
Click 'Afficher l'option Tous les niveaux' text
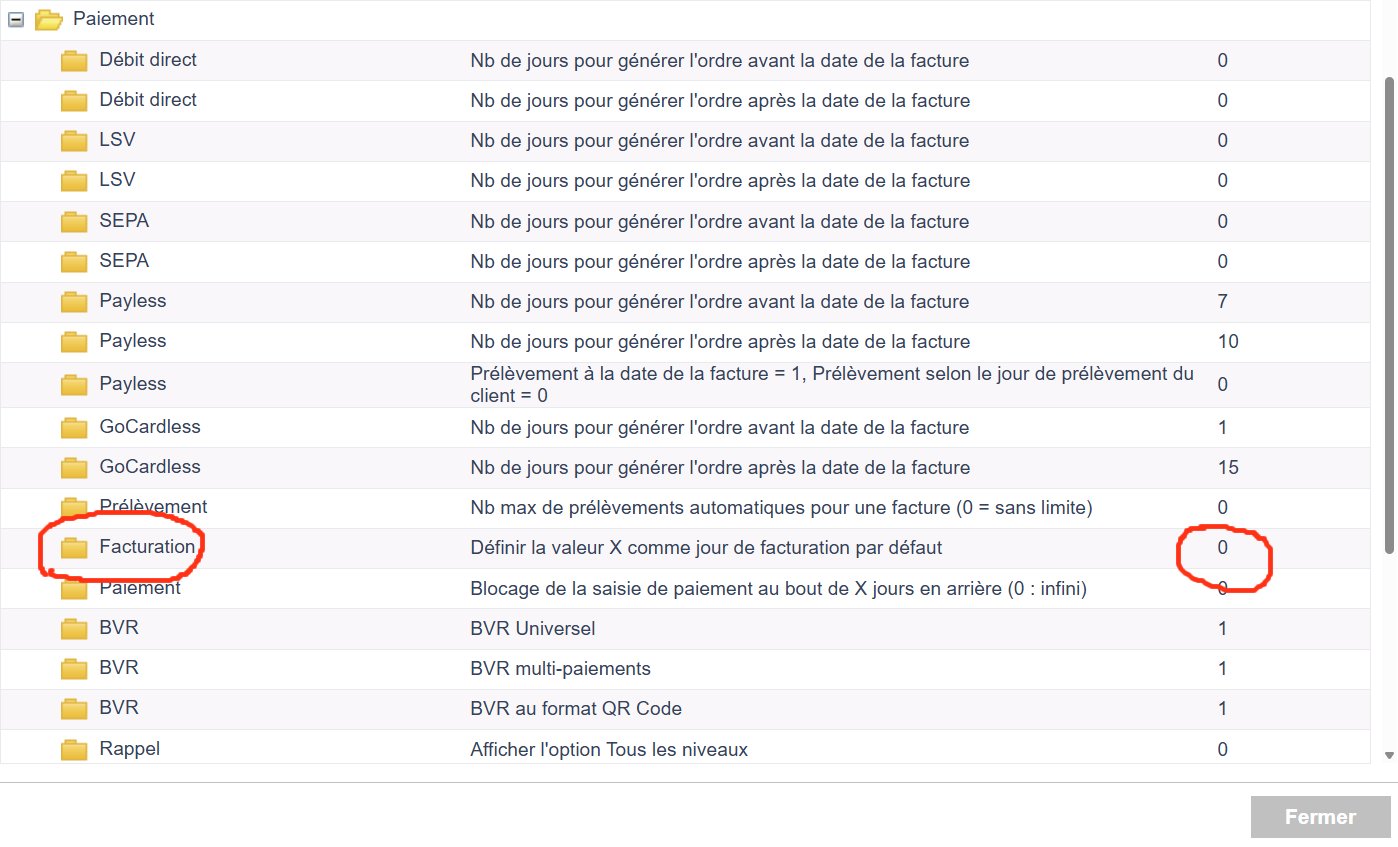[x=609, y=749]
